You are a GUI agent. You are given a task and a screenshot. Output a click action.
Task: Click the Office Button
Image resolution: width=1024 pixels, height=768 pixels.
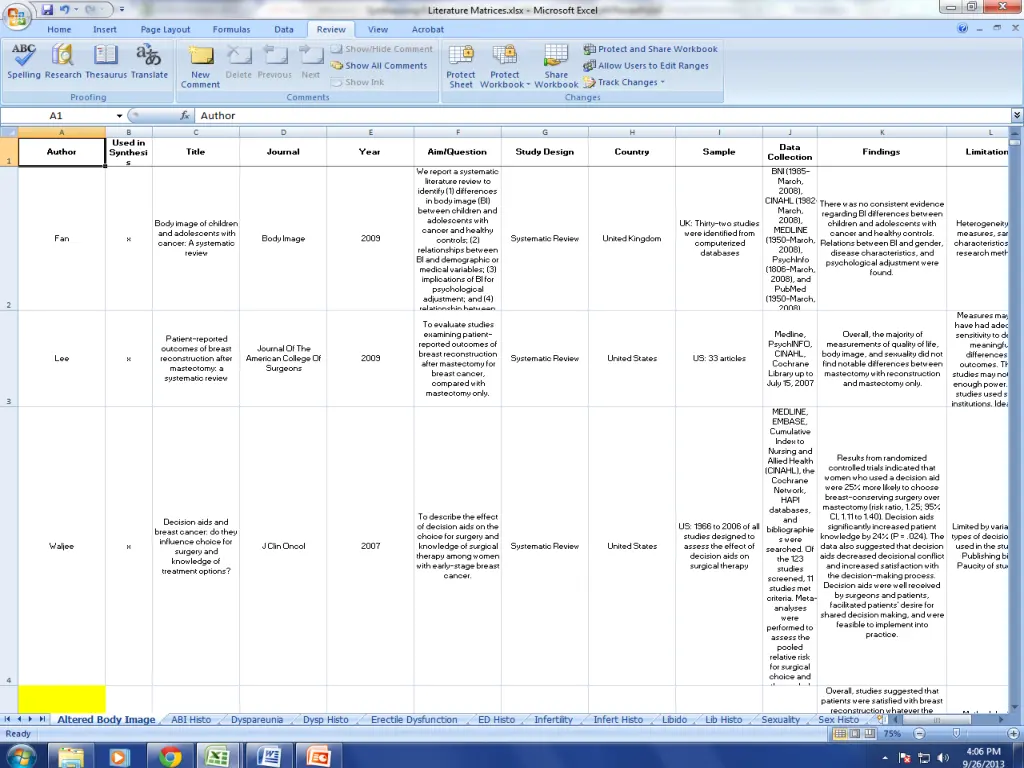click(18, 17)
